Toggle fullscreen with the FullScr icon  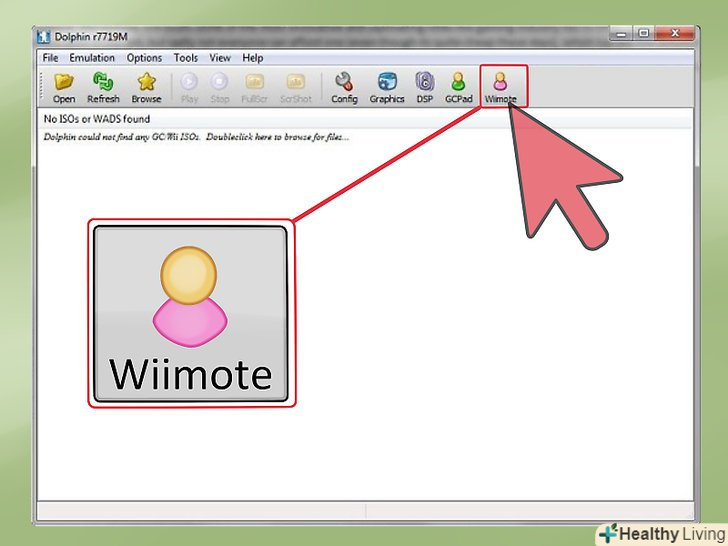click(254, 86)
